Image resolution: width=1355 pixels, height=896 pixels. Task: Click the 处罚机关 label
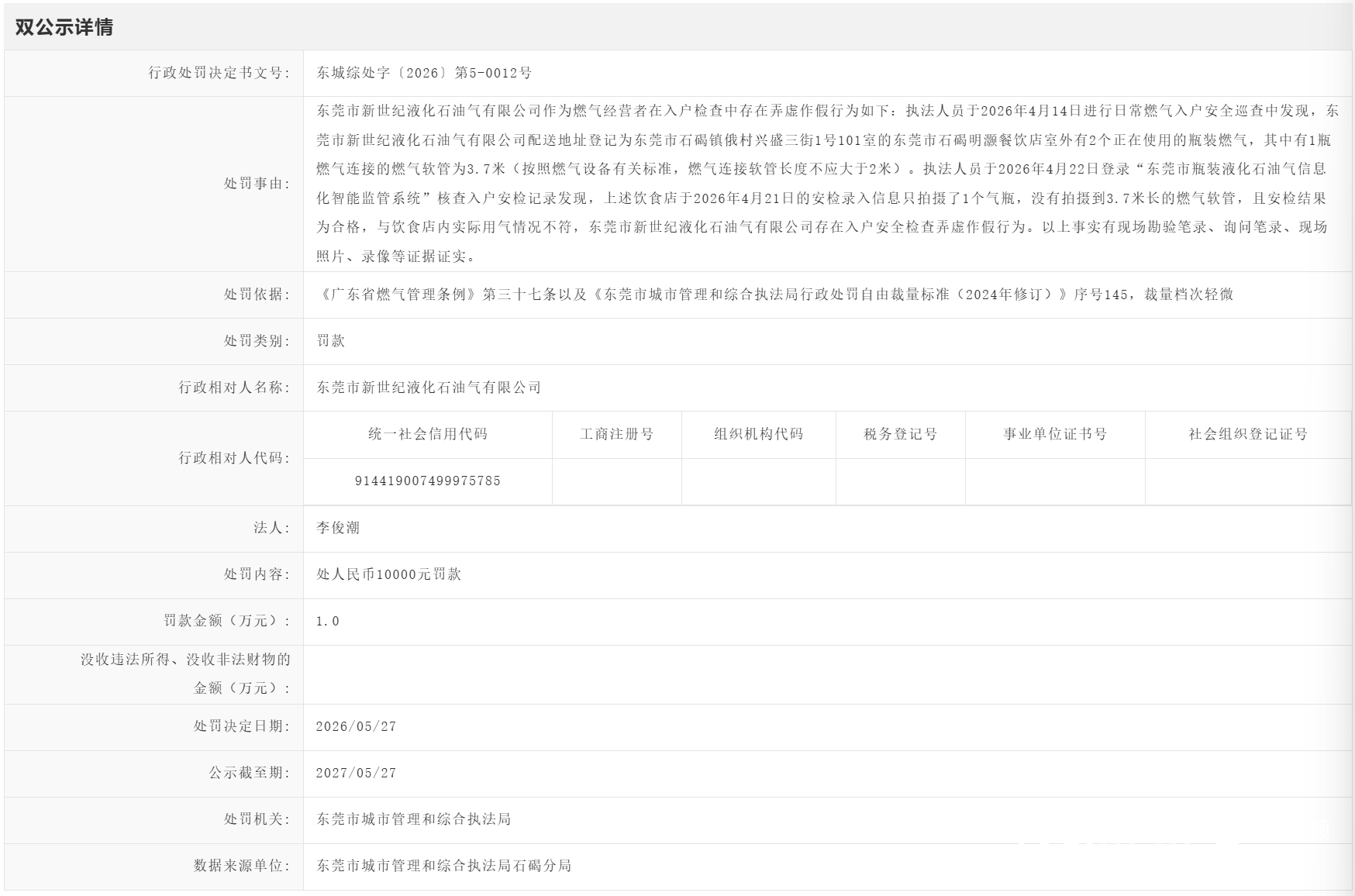point(257,819)
